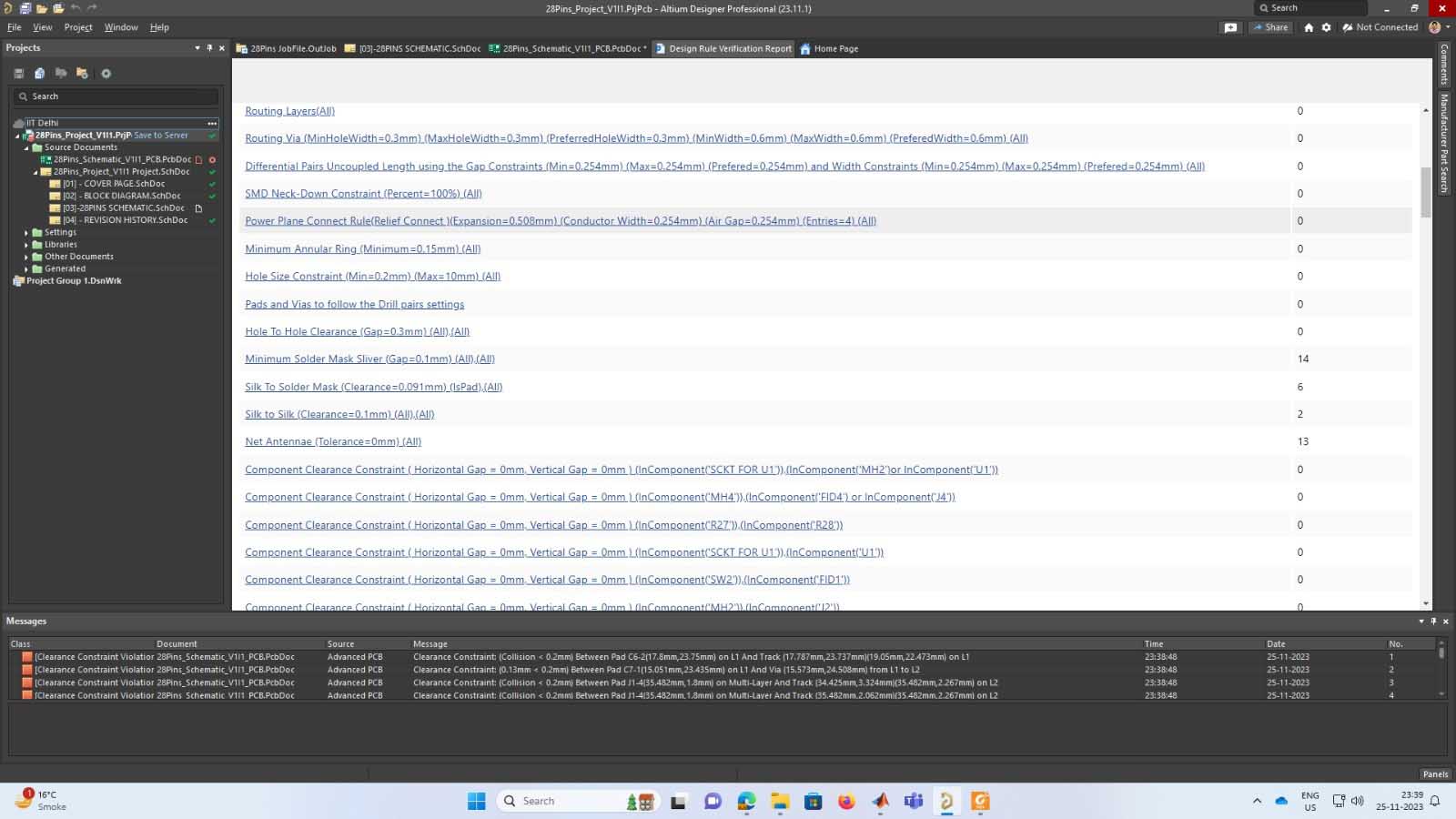Switch to the 28Pins JobFile.OutJob tab
This screenshot has height=819, width=1456.
(286, 49)
